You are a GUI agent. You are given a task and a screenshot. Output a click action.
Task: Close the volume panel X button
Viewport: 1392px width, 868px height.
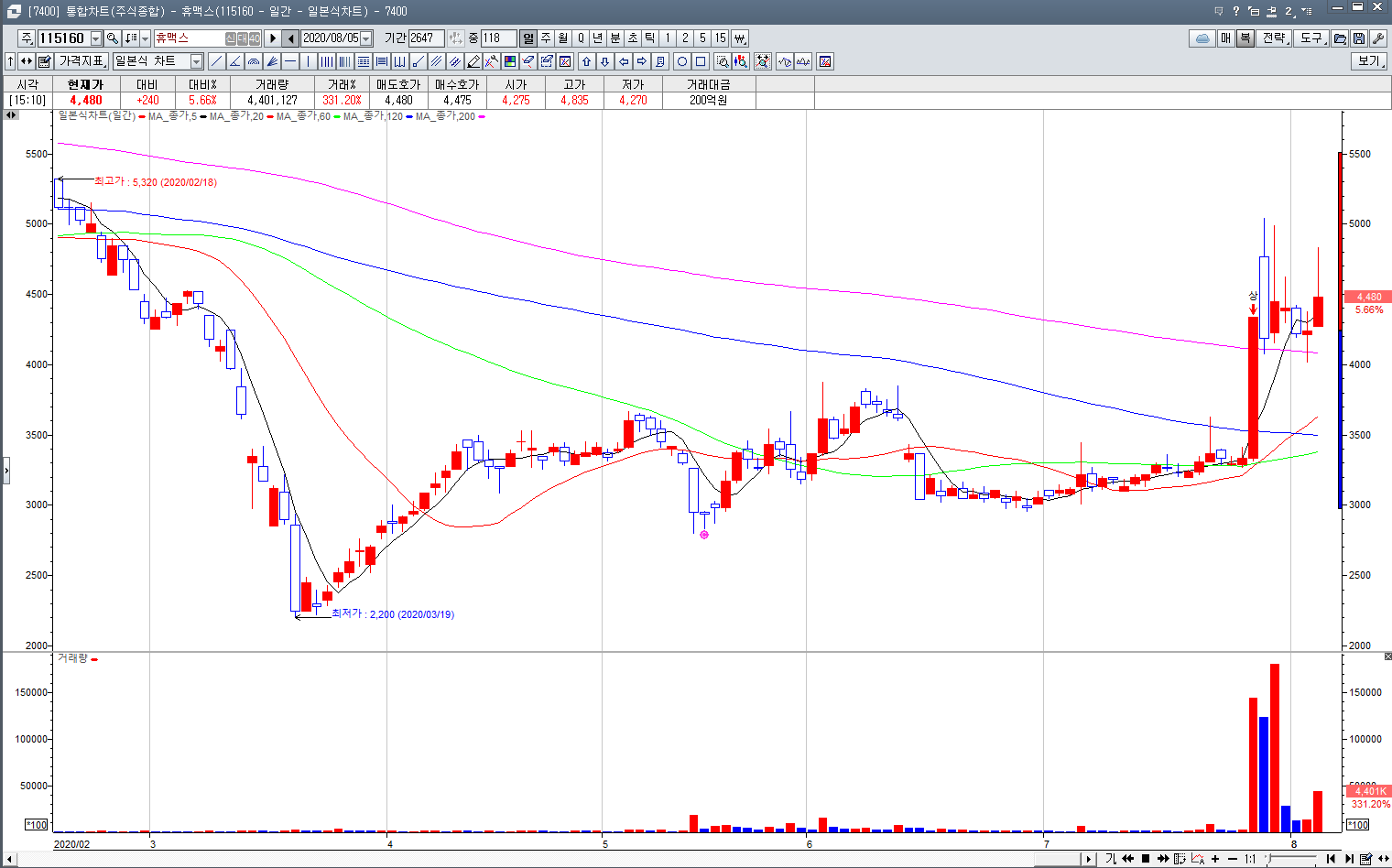(1387, 656)
